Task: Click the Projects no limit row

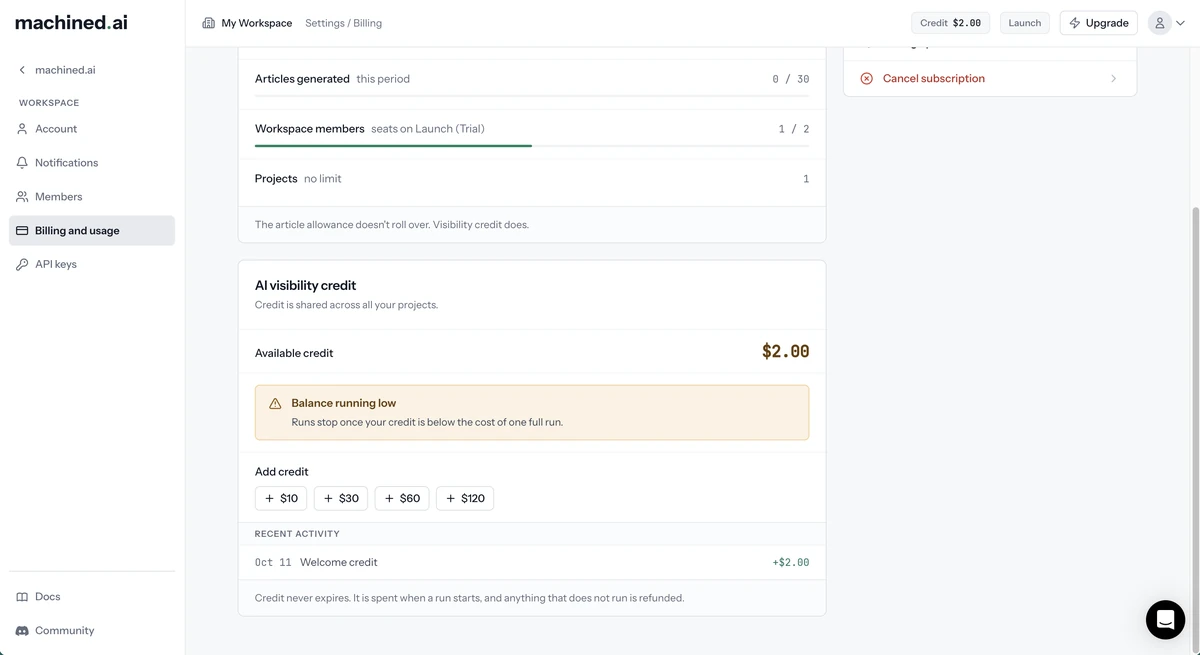Action: tap(532, 179)
